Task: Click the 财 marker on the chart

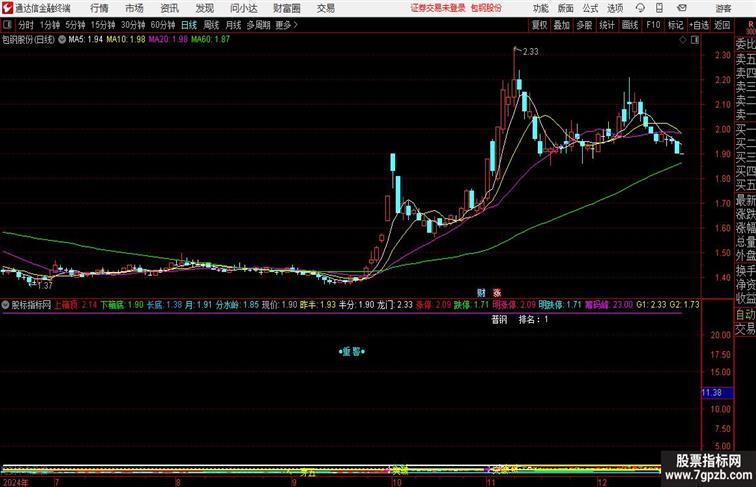Action: (x=481, y=293)
